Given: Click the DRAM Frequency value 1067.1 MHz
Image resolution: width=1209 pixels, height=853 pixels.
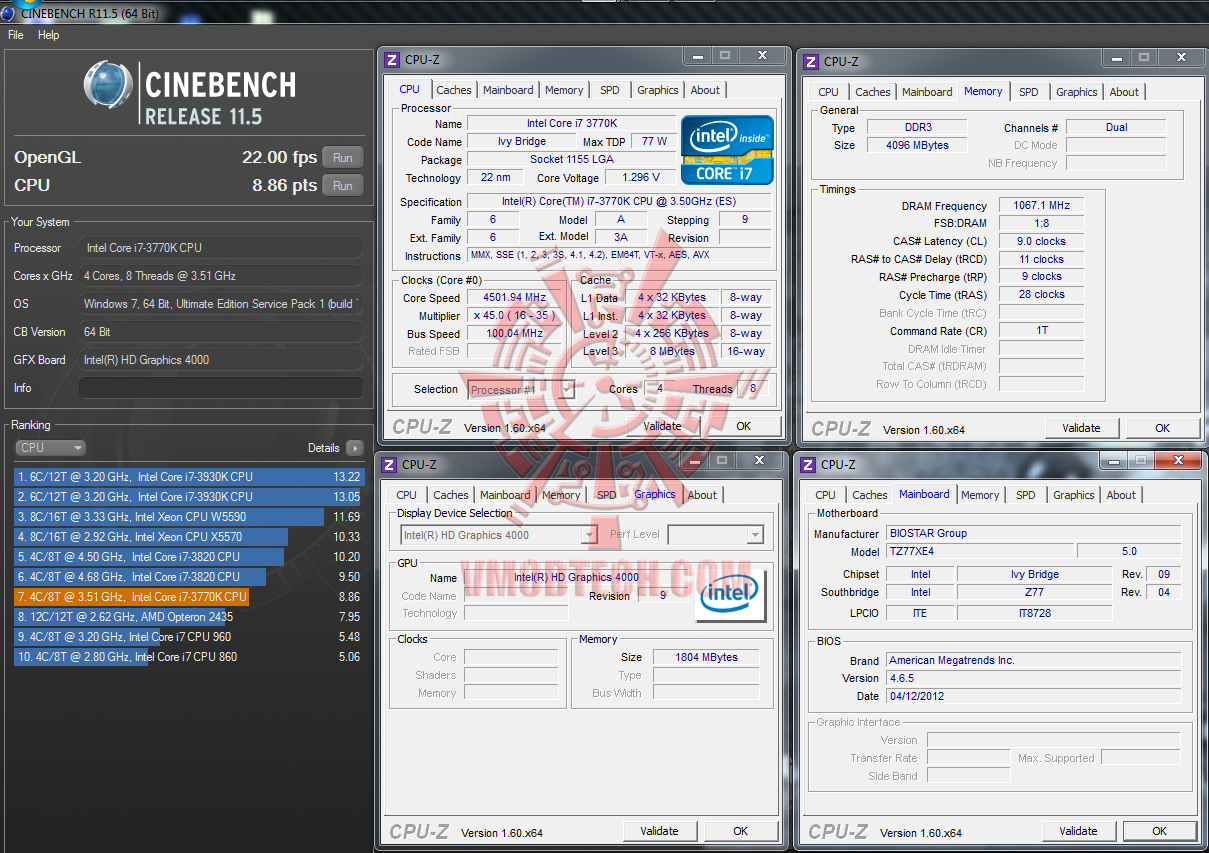Looking at the screenshot, I should pyautogui.click(x=1041, y=206).
